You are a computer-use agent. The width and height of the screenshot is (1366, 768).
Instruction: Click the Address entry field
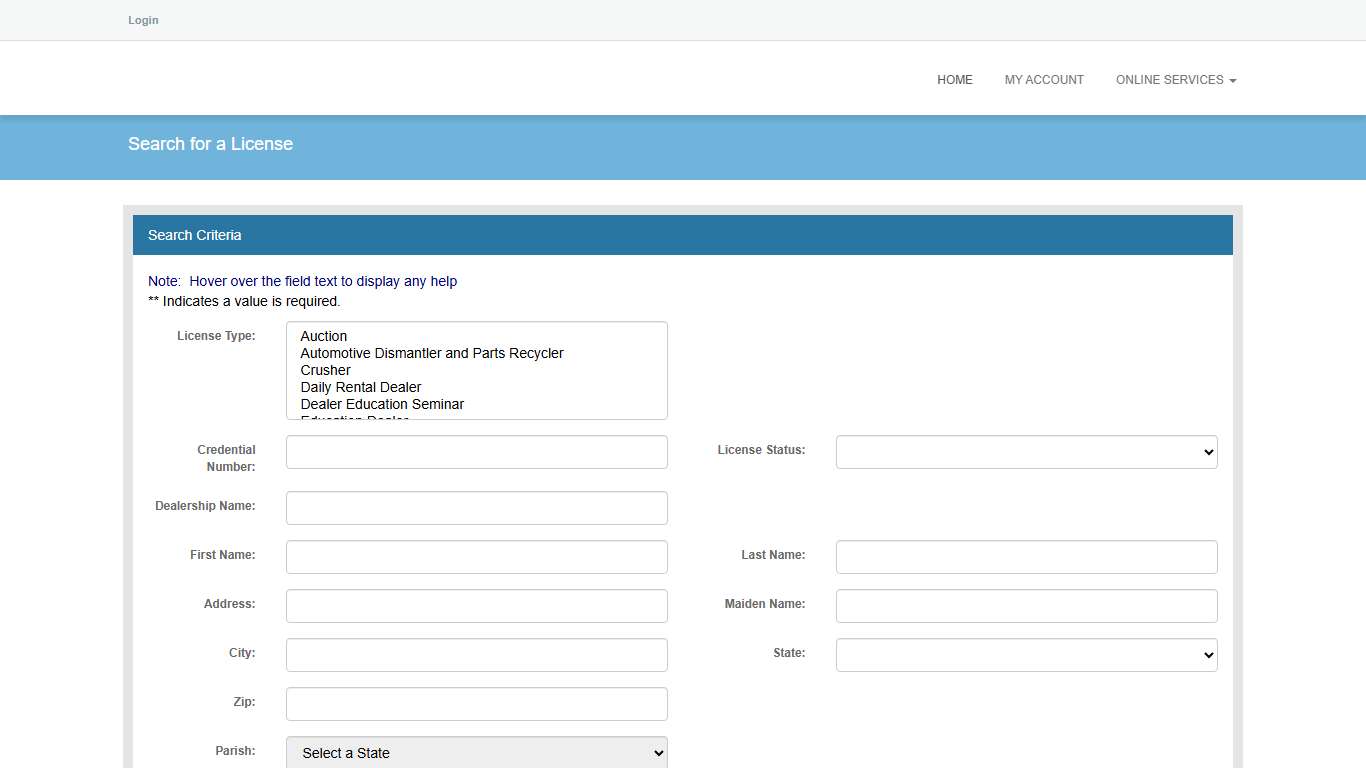tap(476, 606)
